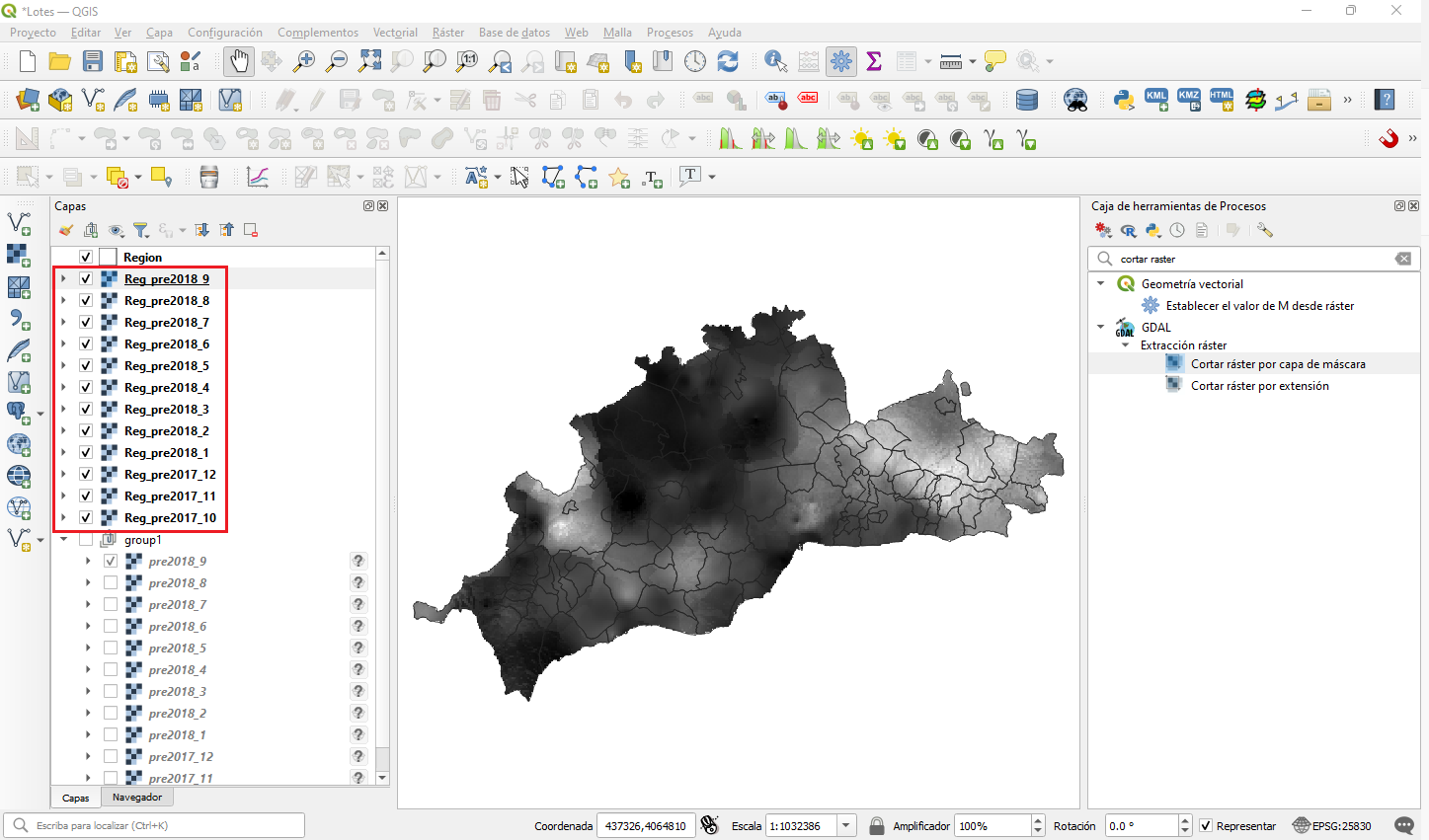Open the Ráster menu
1429x840 pixels.
(x=447, y=33)
